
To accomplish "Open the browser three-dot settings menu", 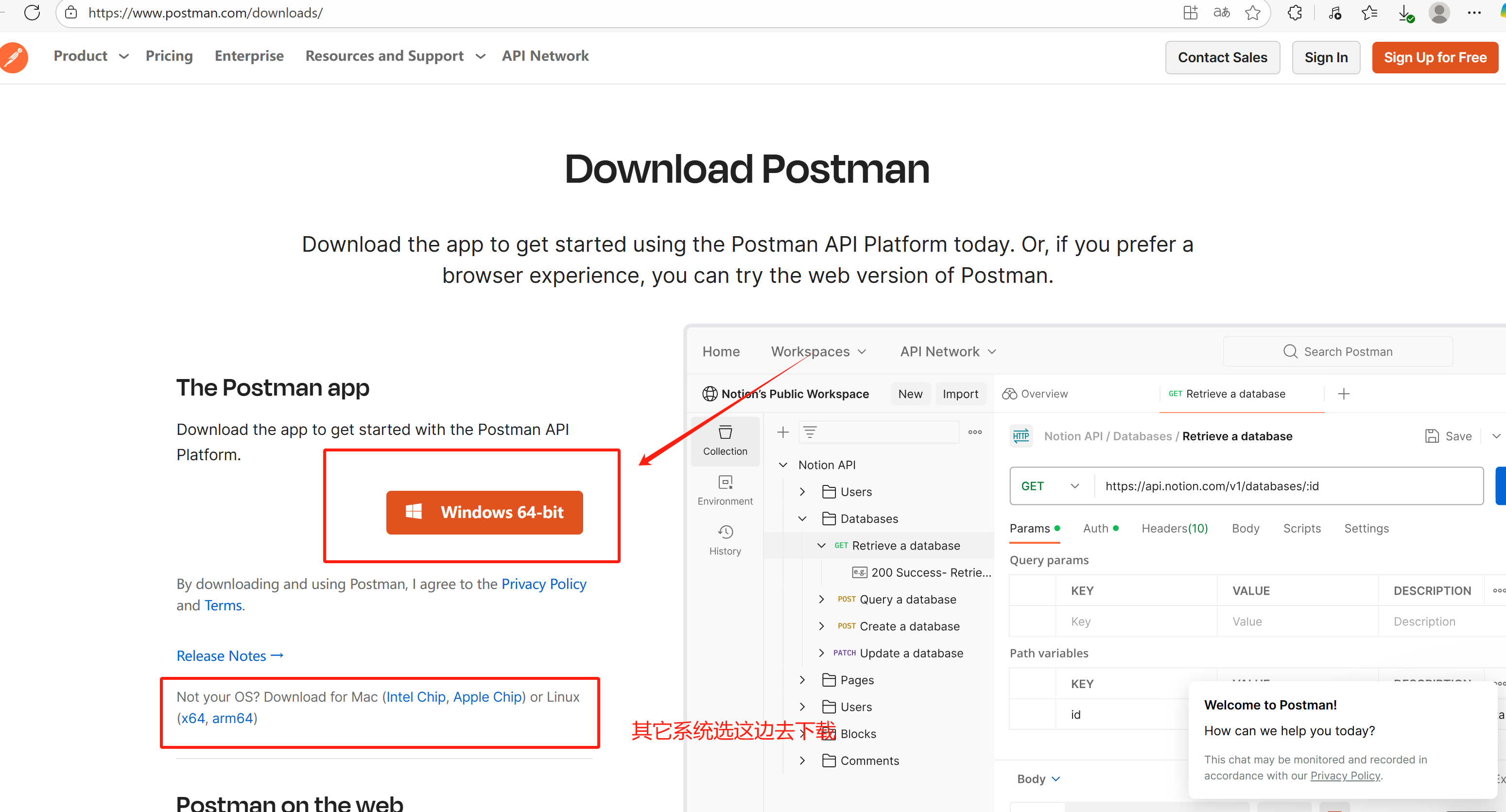I will coord(1474,12).
